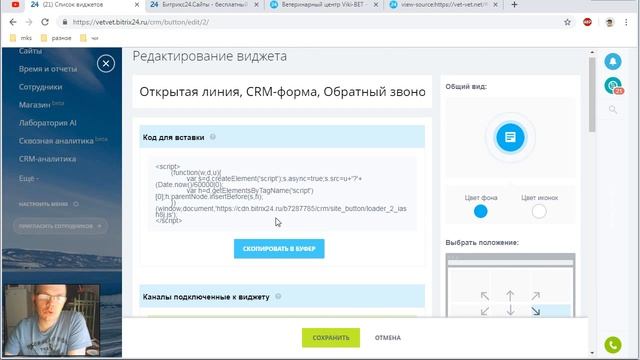Screen dimensions: 640x360
Task: Click the site lock icon in address bar
Action: [x=64, y=22]
